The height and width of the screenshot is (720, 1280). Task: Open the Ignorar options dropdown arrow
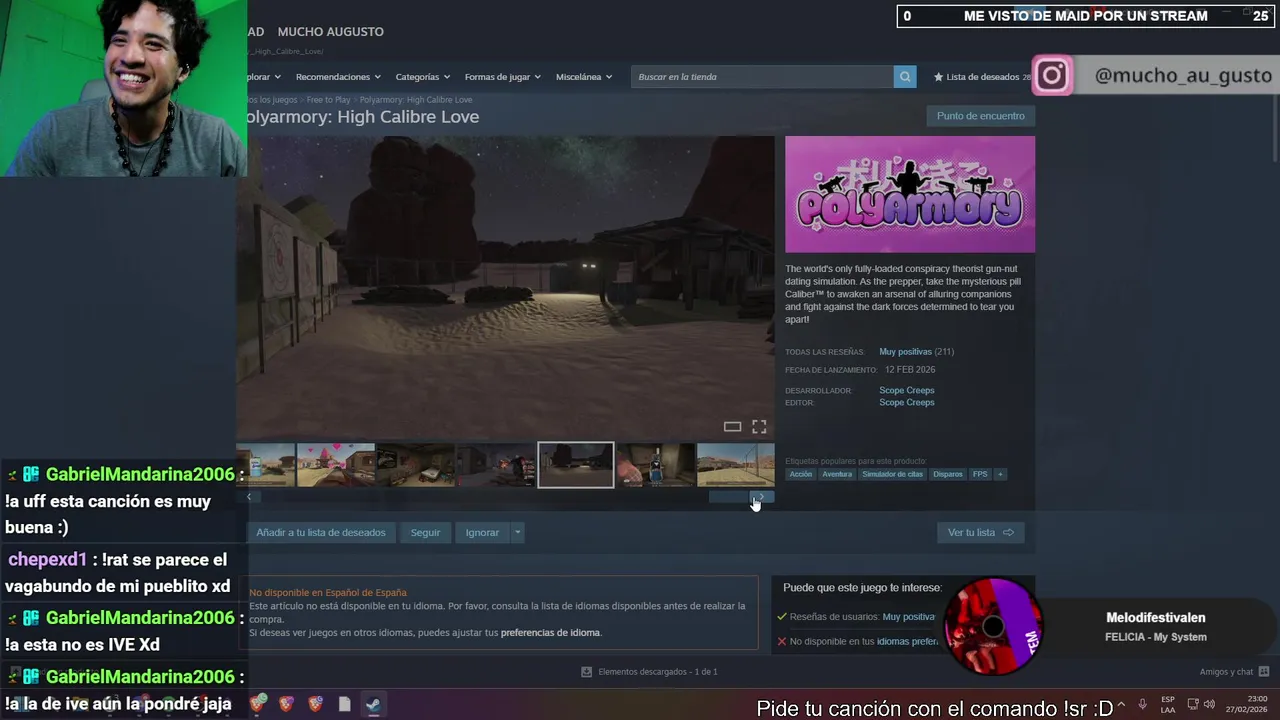517,533
